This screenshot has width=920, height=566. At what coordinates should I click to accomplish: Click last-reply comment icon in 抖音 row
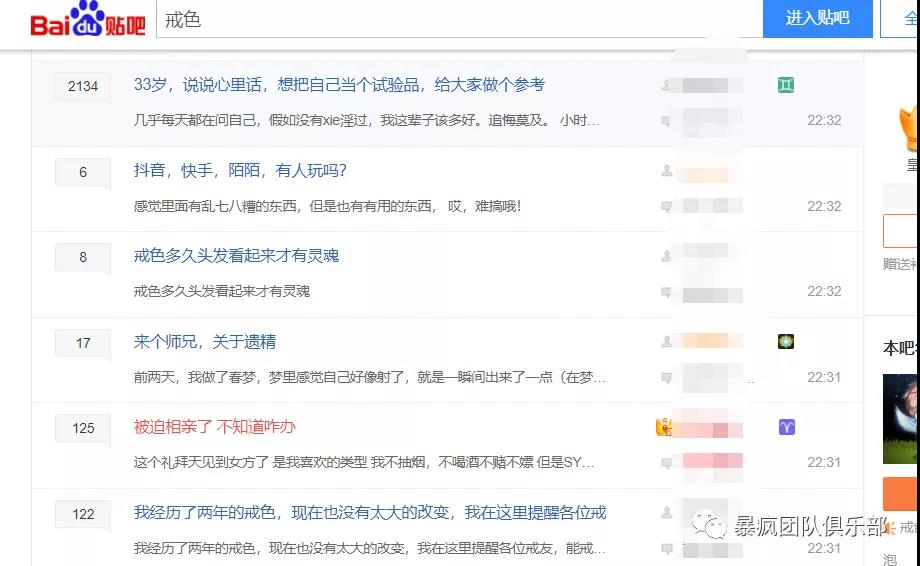click(x=666, y=206)
